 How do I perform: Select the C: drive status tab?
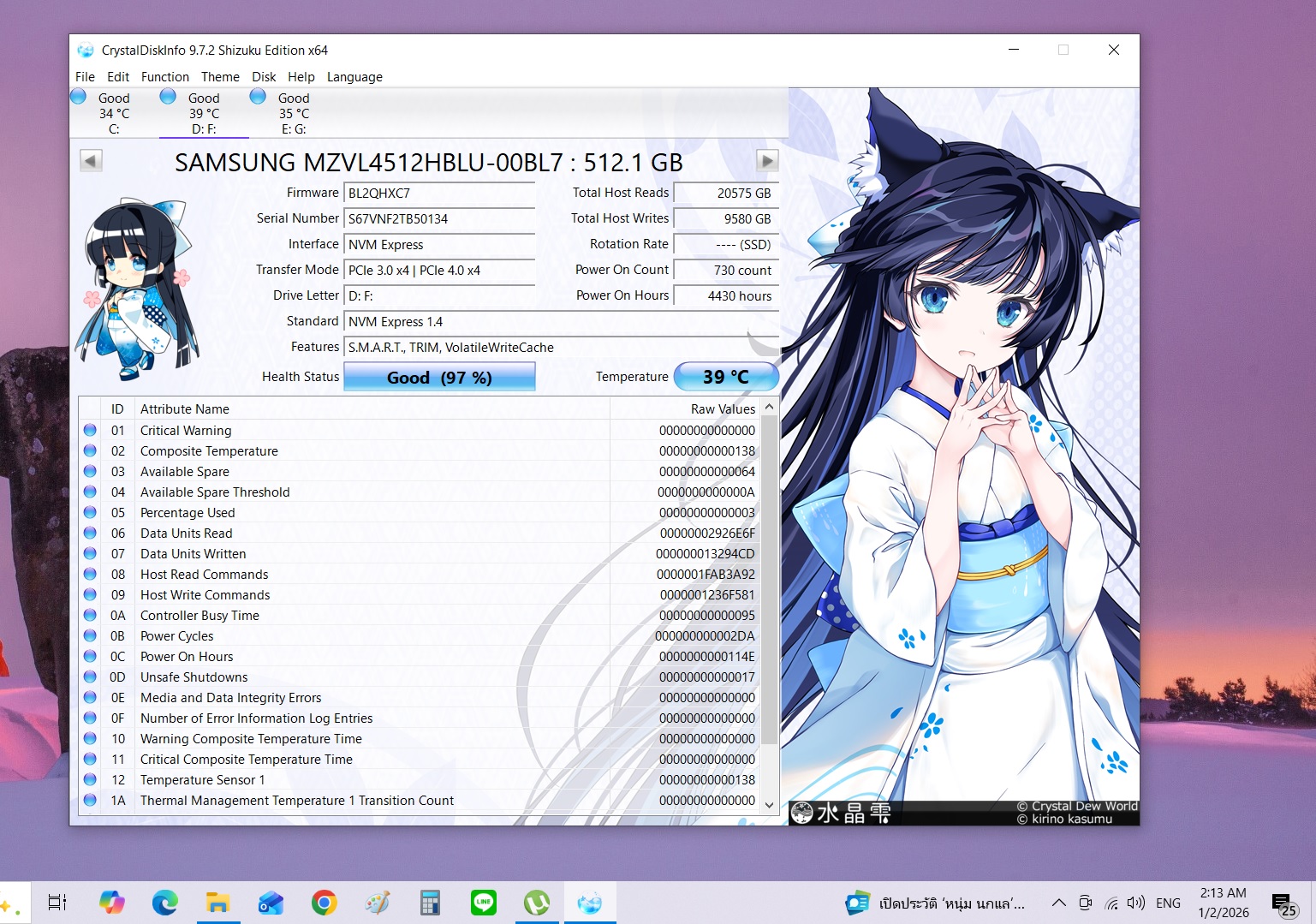point(113,113)
